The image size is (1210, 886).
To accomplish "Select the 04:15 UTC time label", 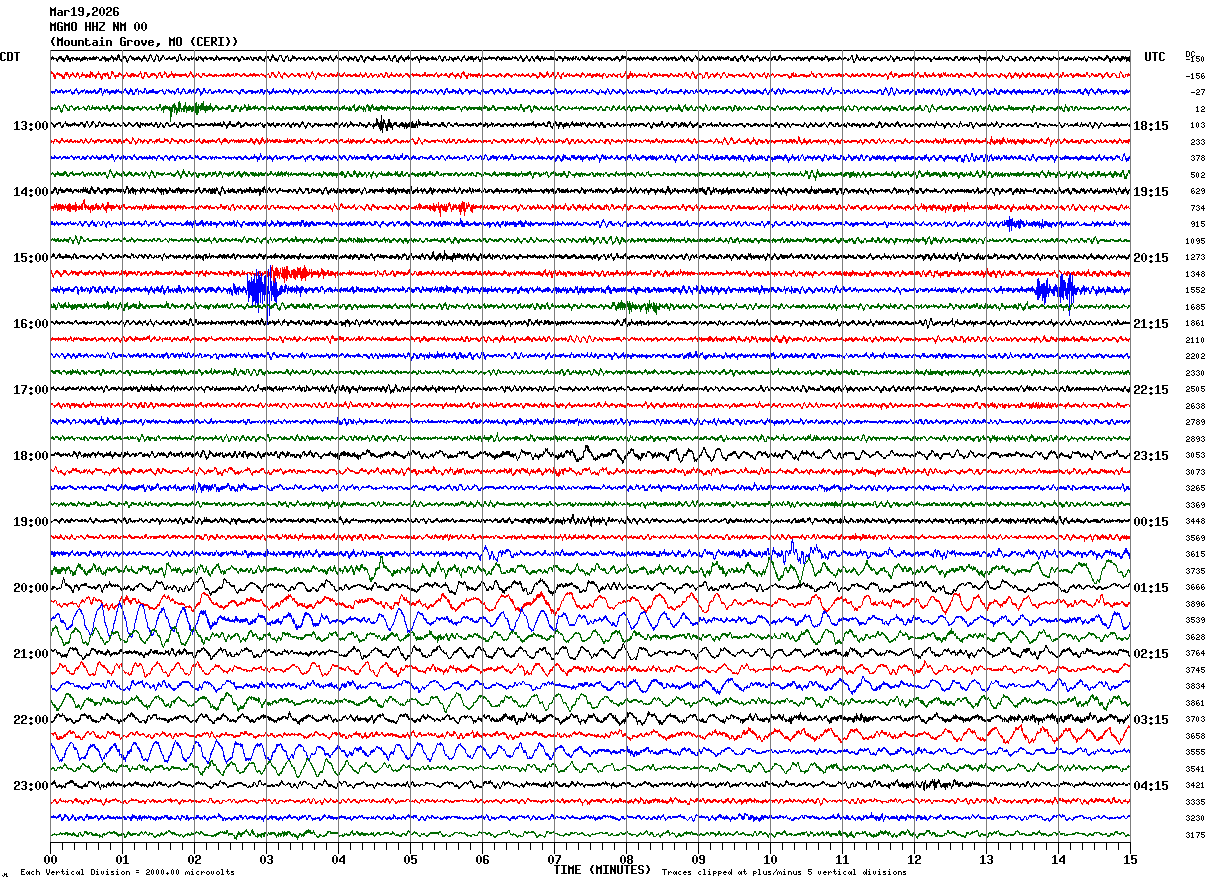I will pos(1151,786).
